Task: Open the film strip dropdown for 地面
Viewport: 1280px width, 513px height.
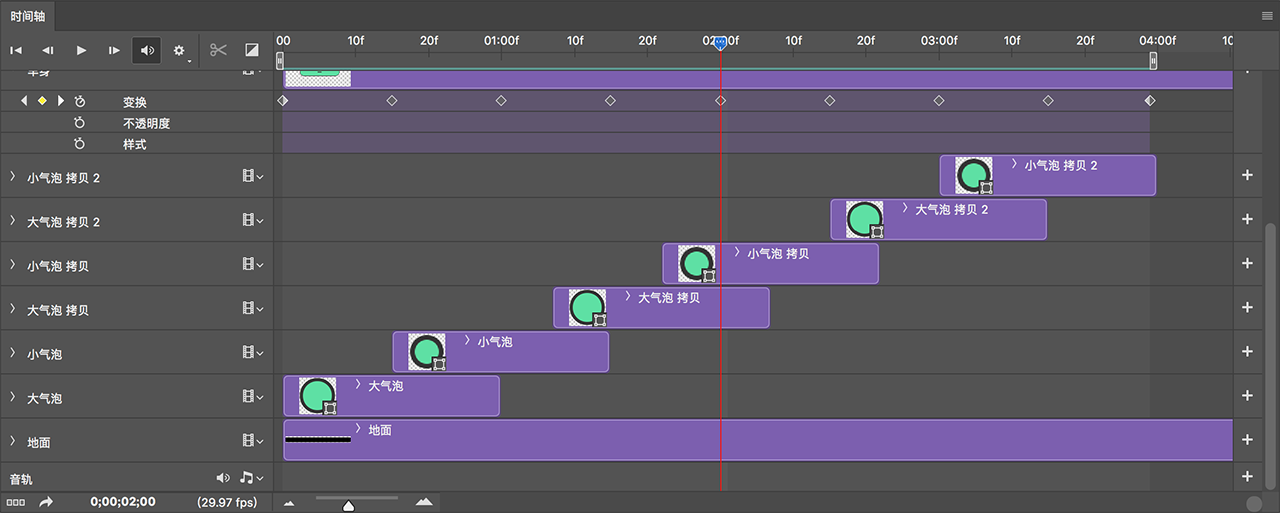Action: pos(252,441)
